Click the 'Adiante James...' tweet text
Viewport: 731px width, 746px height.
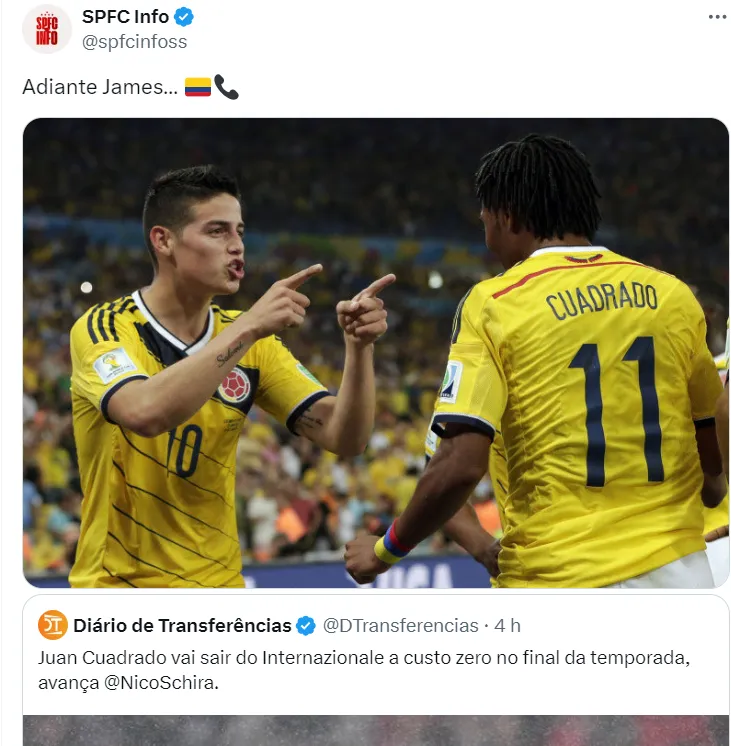point(100,87)
